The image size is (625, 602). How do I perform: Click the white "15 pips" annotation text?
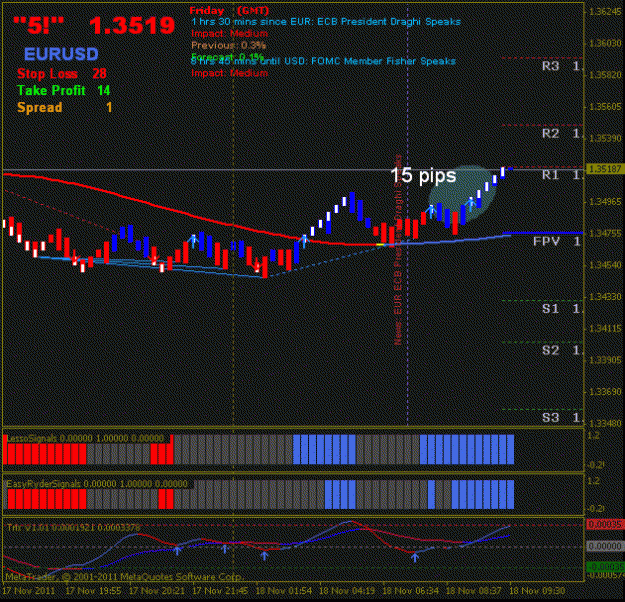tap(423, 175)
